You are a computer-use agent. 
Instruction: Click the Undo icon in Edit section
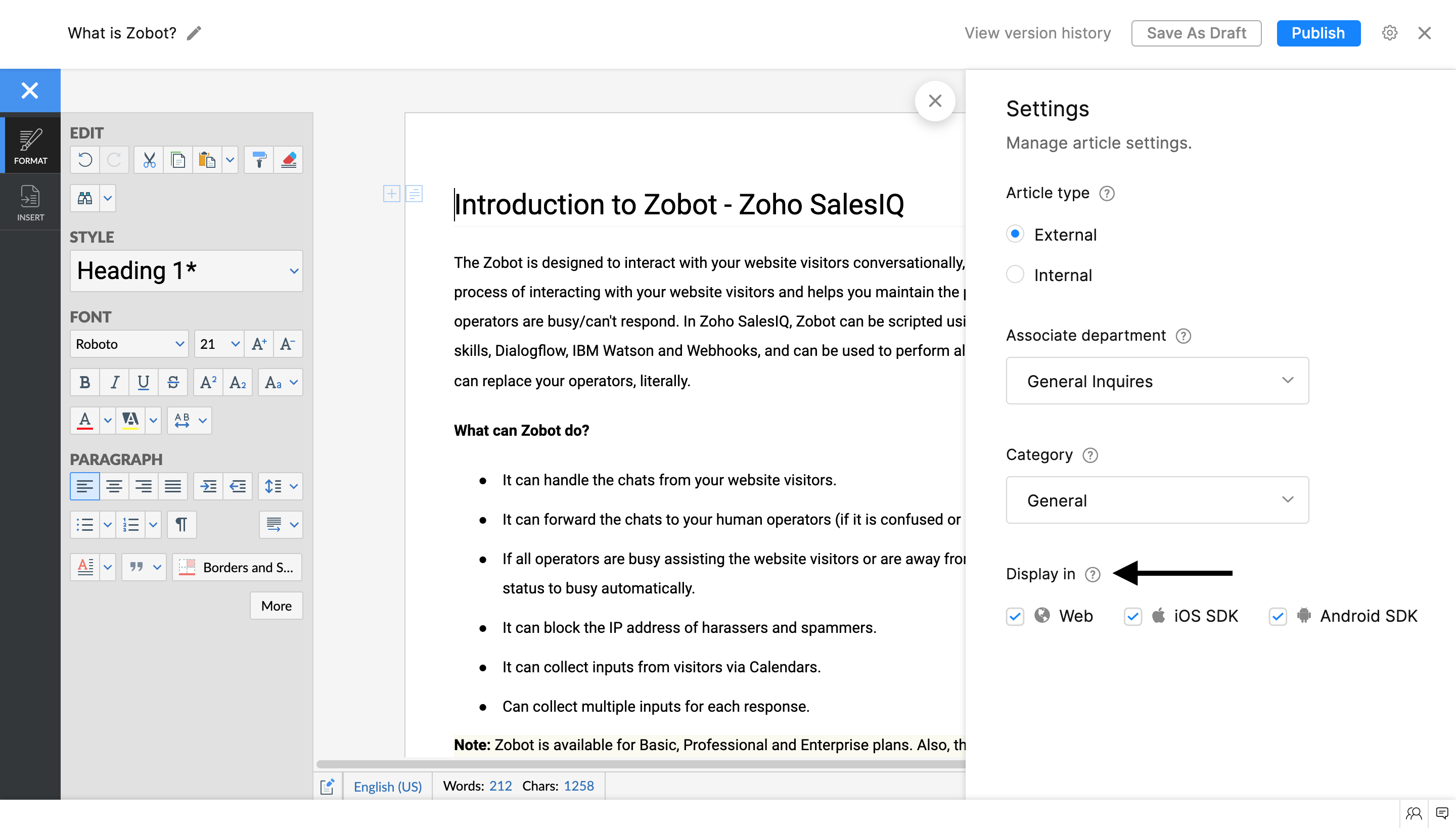tap(85, 160)
